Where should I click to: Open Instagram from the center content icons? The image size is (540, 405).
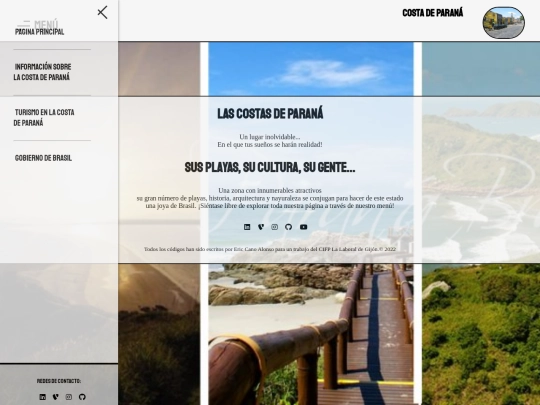click(274, 227)
